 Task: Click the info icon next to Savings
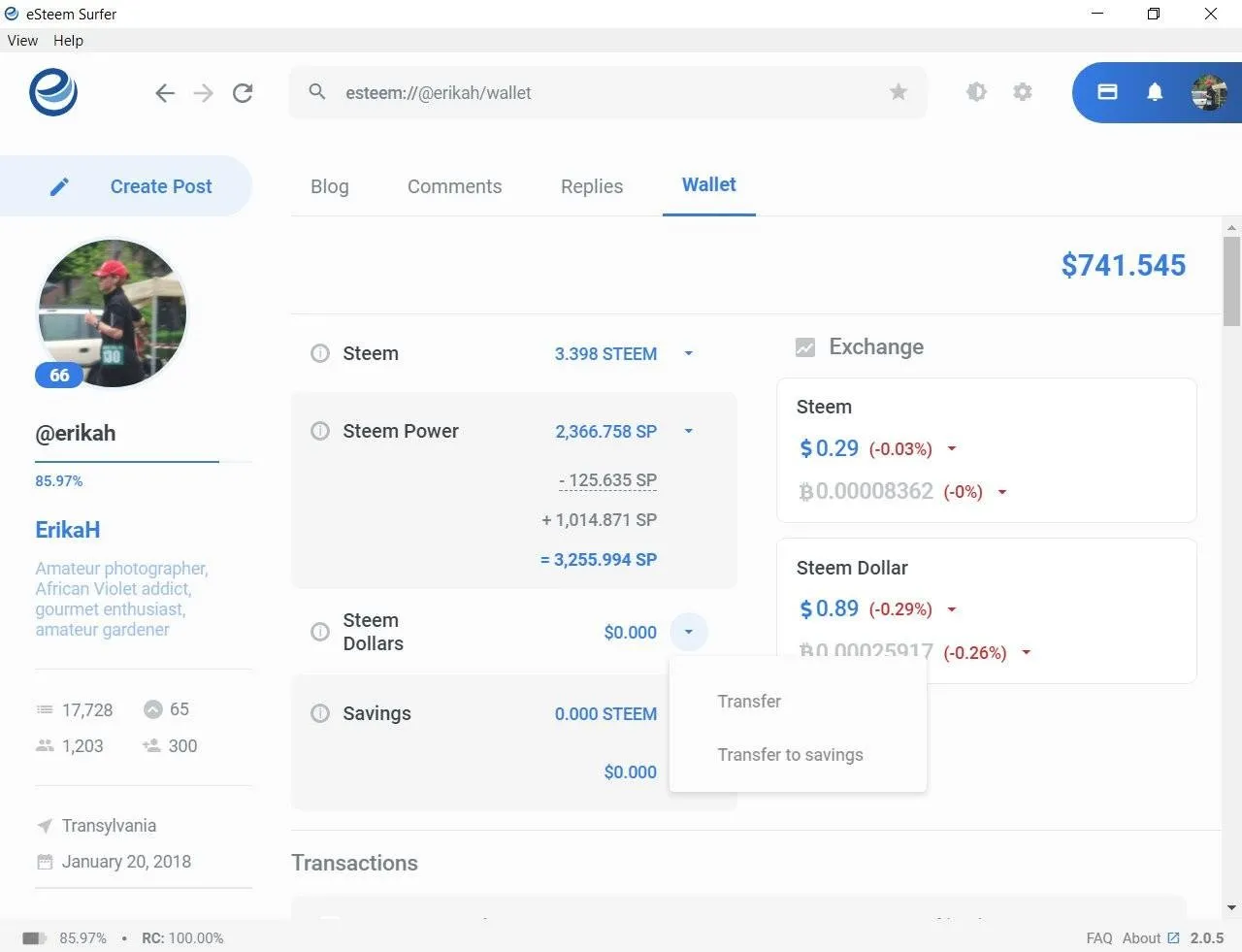tap(320, 713)
